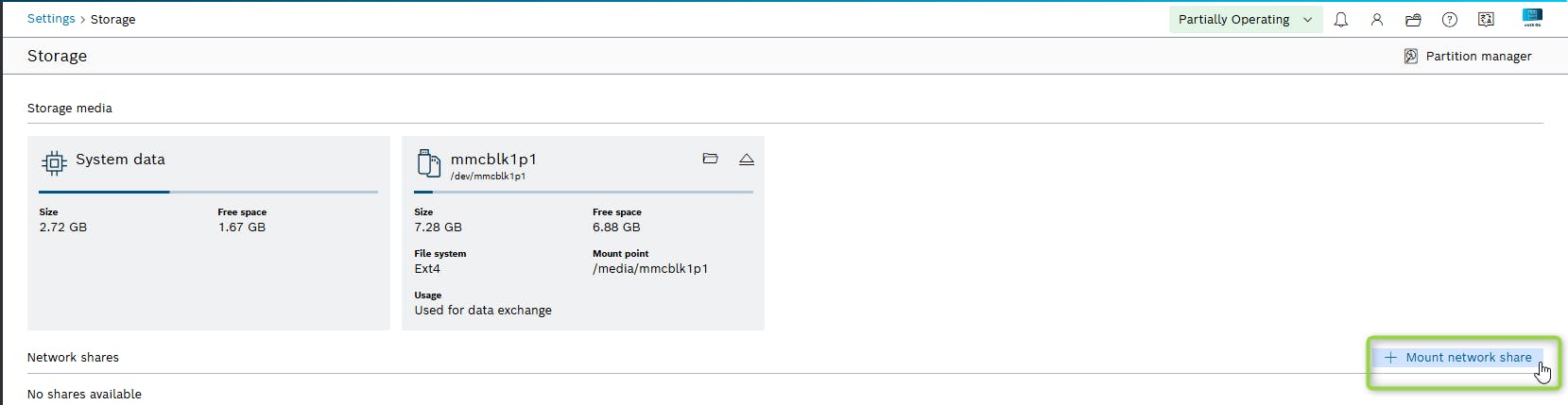This screenshot has height=405, width=1568.
Task: Open the notifications bell icon
Action: pyautogui.click(x=1340, y=20)
